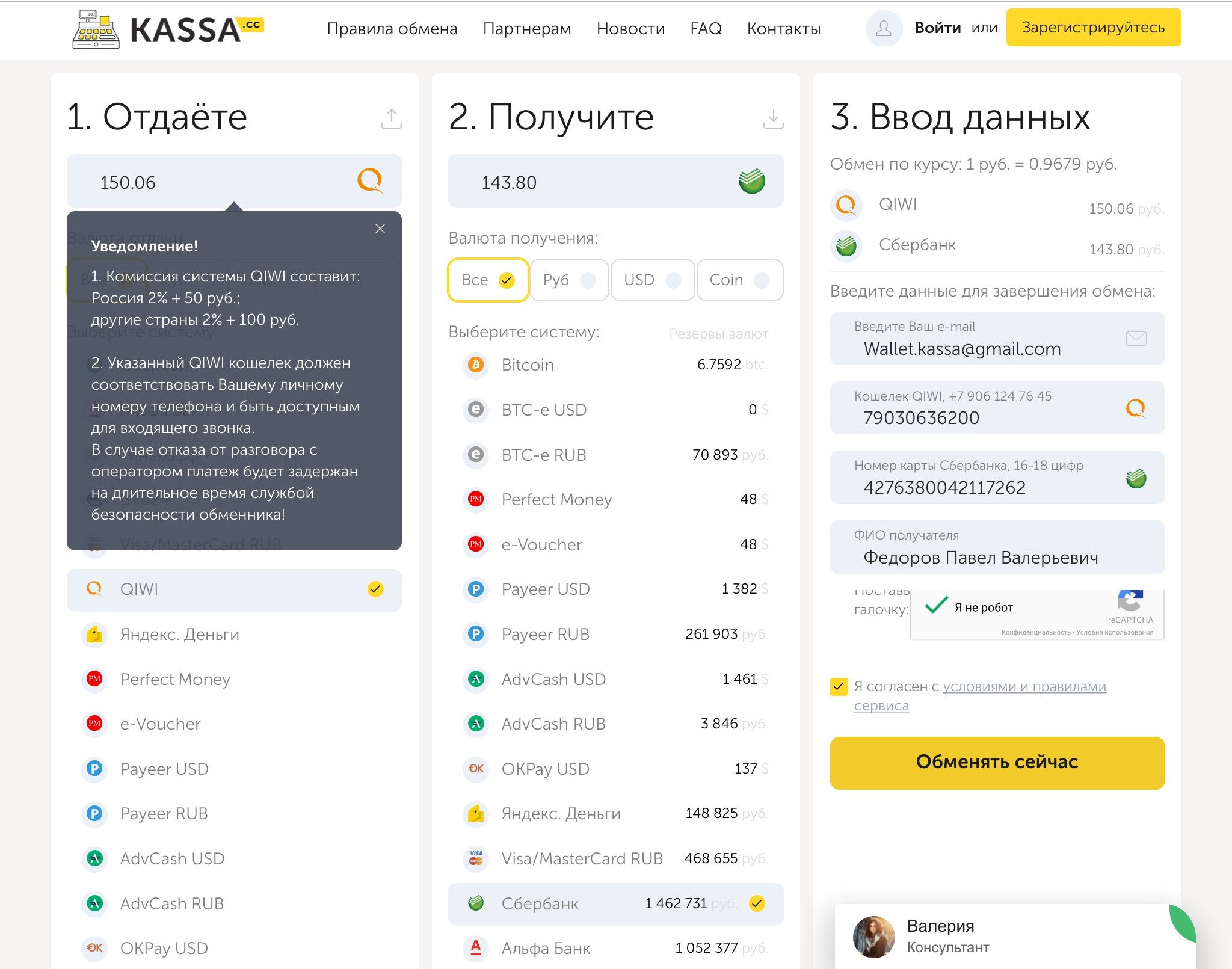Image resolution: width=1232 pixels, height=969 pixels.
Task: Click the ФИО получателя input field
Action: [x=997, y=547]
